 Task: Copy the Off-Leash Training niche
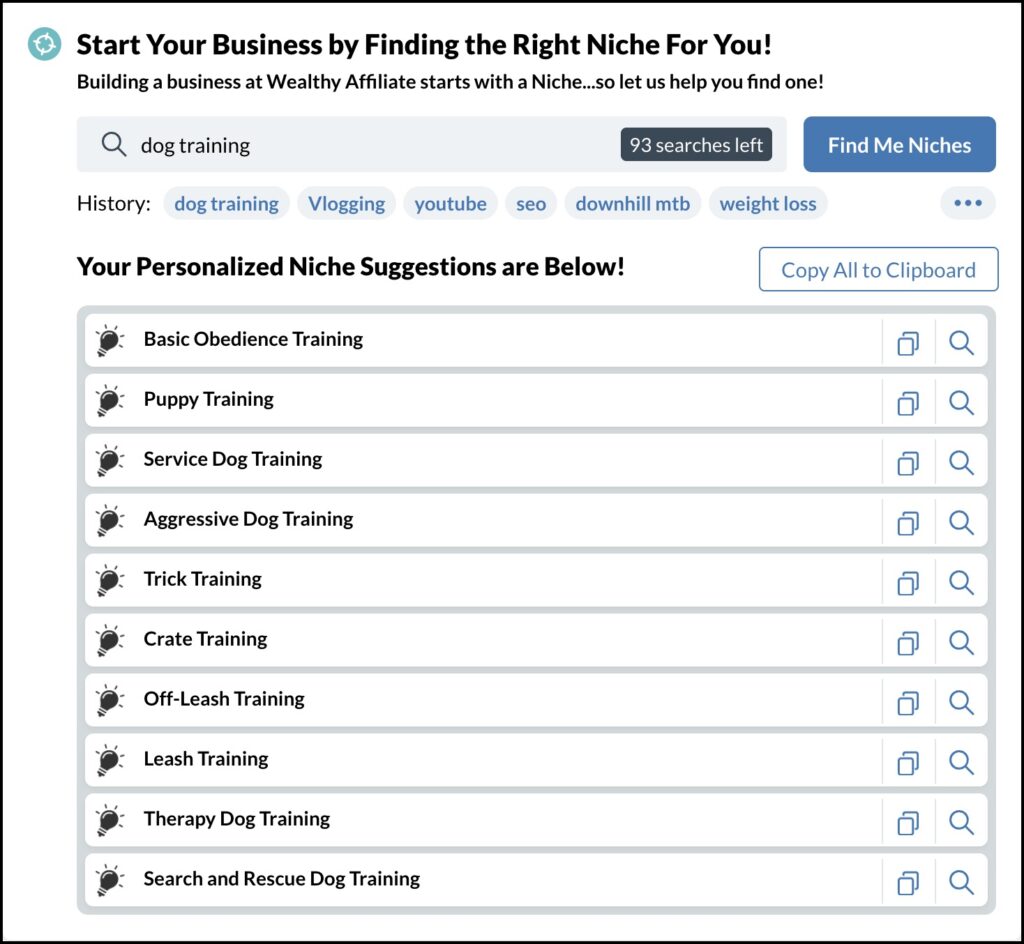(x=908, y=703)
